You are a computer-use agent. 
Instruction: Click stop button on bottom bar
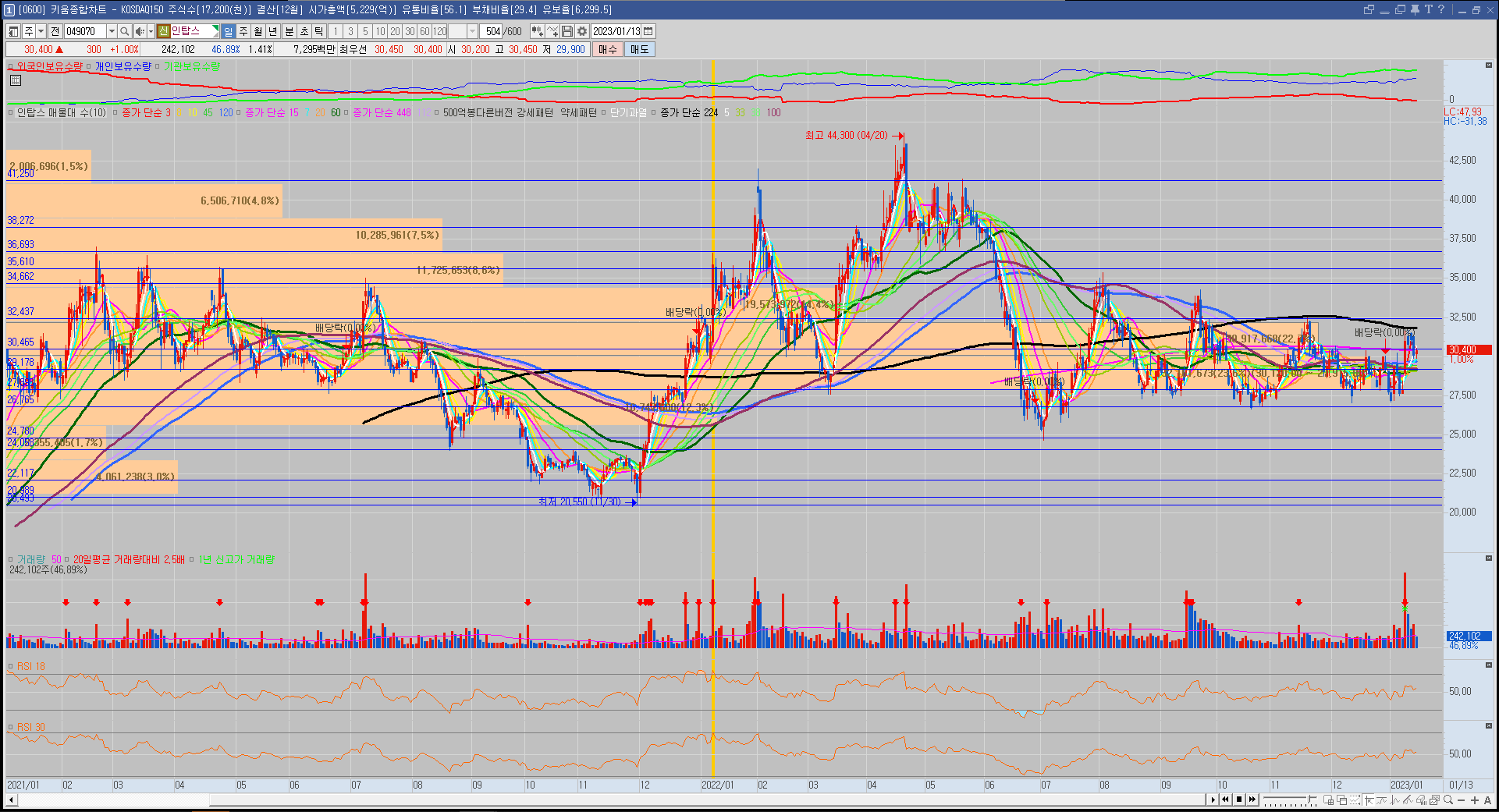(1239, 800)
